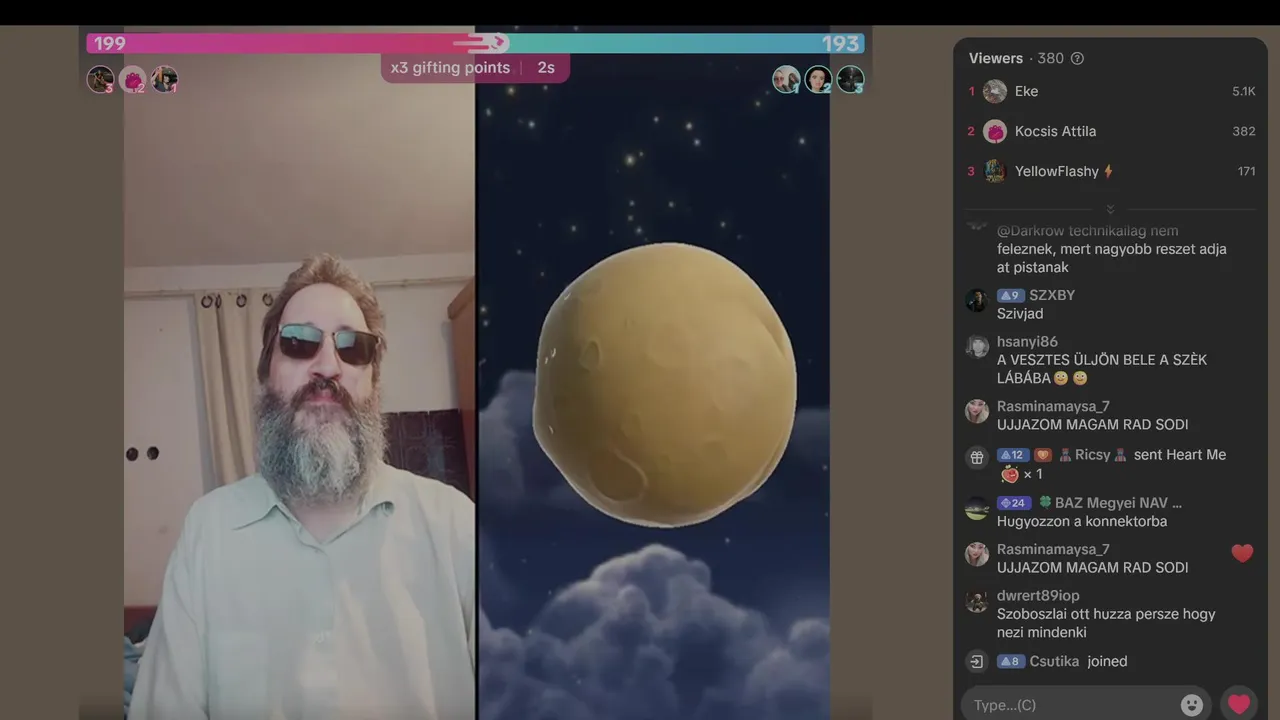Open the emoji picker in chat input
Image resolution: width=1280 pixels, height=720 pixels.
click(1192, 704)
